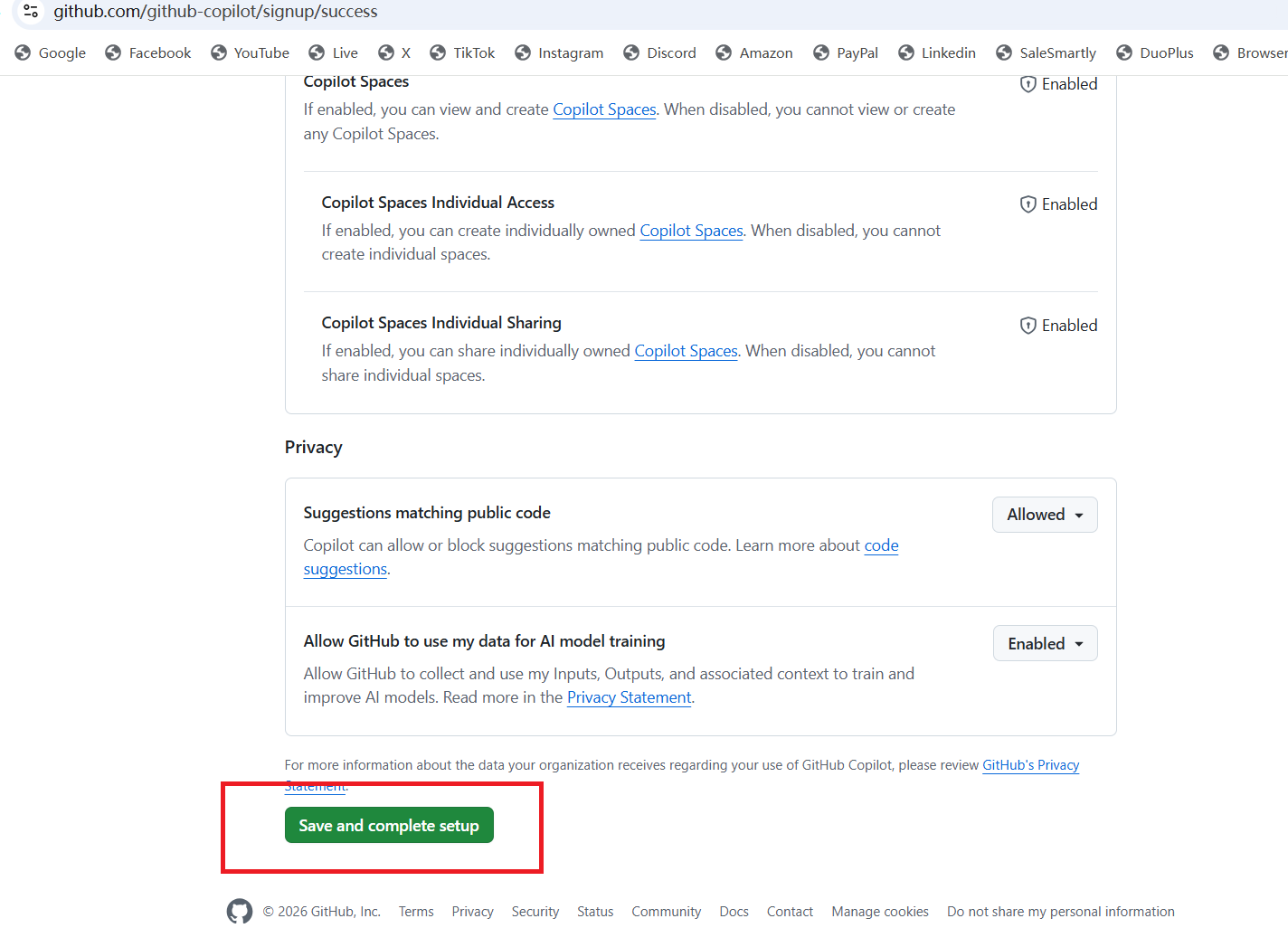The image size is (1288, 947).
Task: Open the Privacy Statement link
Action: pyautogui.click(x=629, y=697)
